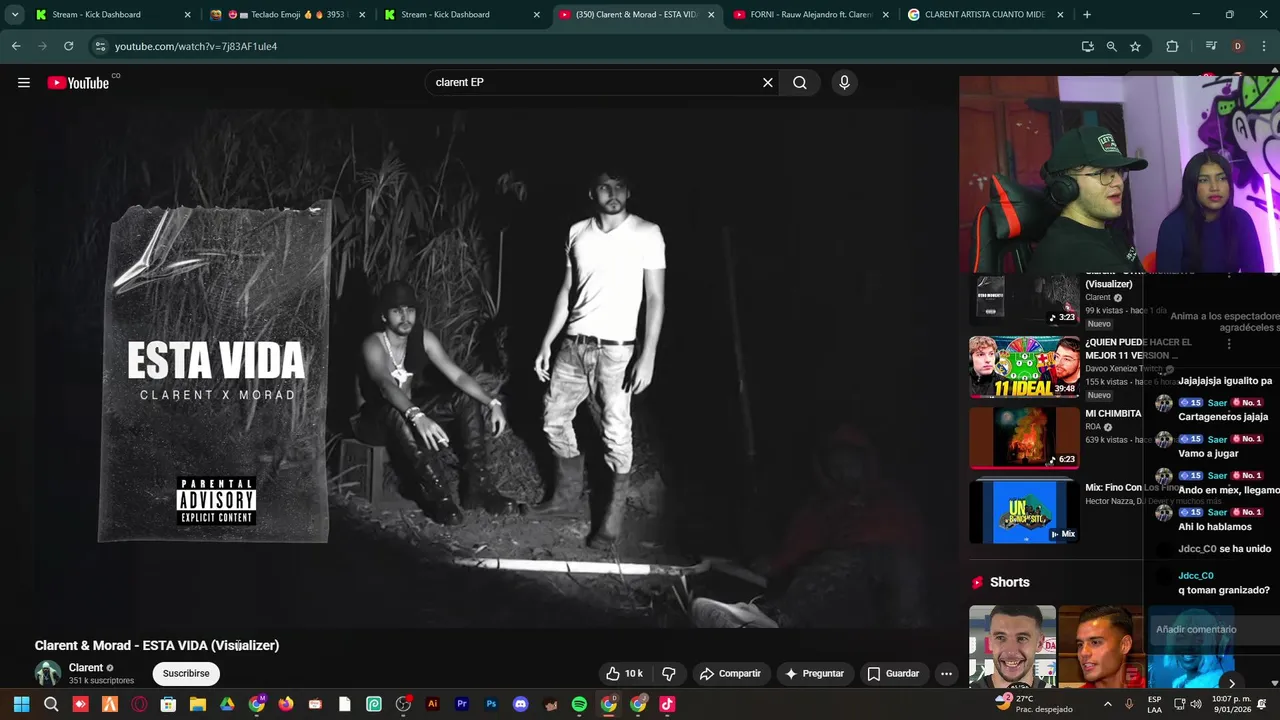This screenshot has height=720, width=1280.
Task: Run search with the magnifier button
Action: (x=800, y=83)
